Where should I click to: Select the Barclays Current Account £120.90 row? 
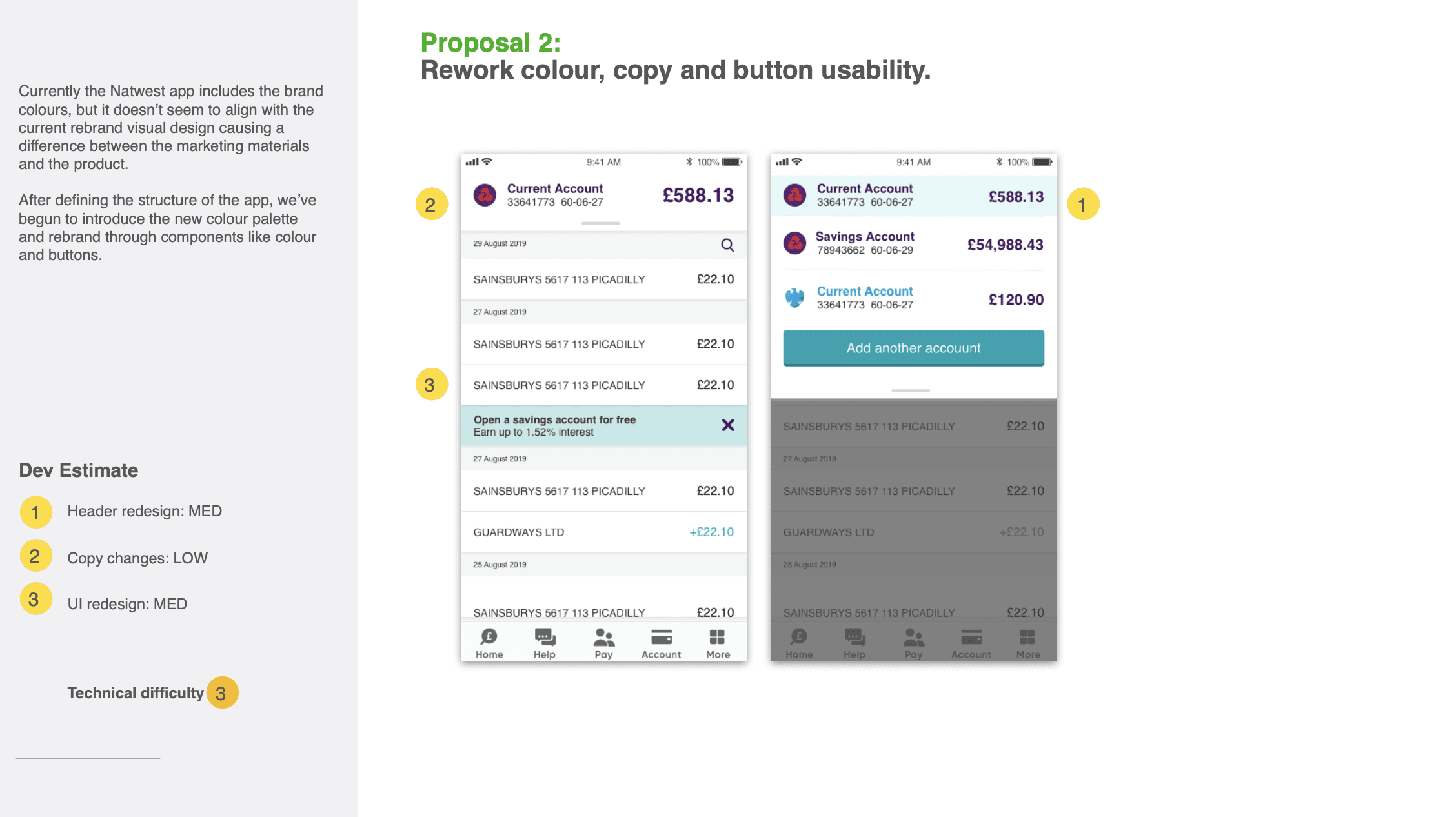913,298
